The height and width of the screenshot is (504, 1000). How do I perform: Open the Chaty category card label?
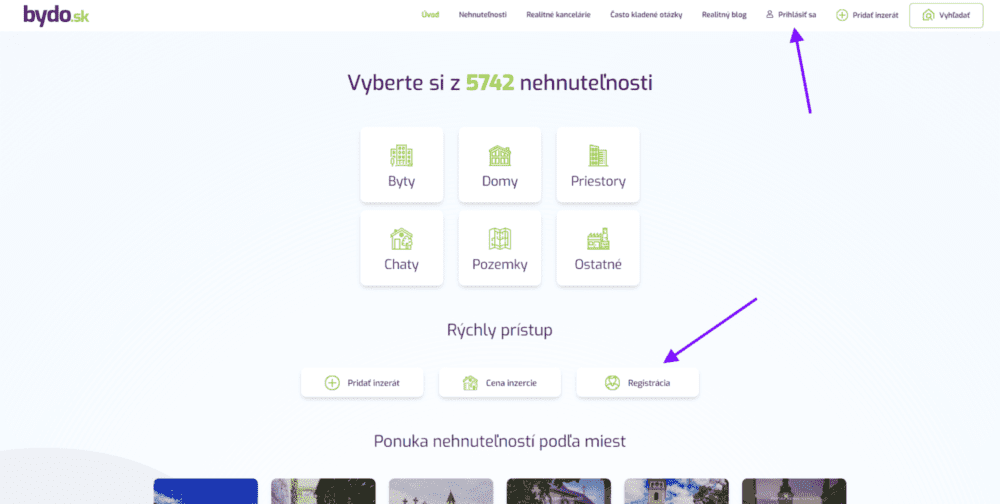point(401,264)
